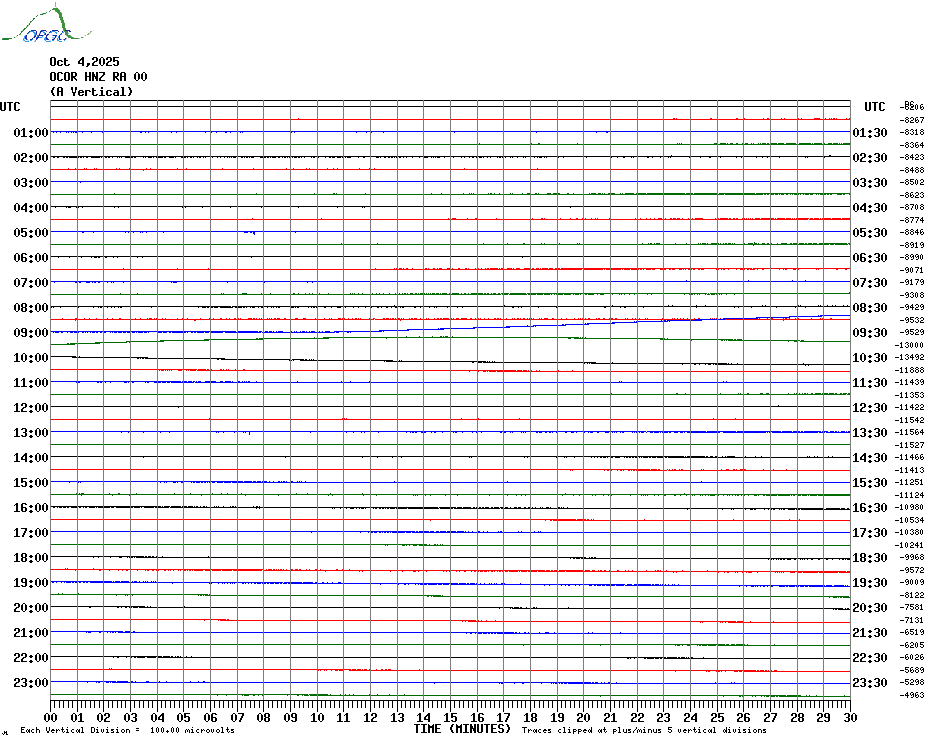Viewport: 930px width, 744px height.
Task: Click the '15:30' half-hour label
Action: tap(870, 482)
